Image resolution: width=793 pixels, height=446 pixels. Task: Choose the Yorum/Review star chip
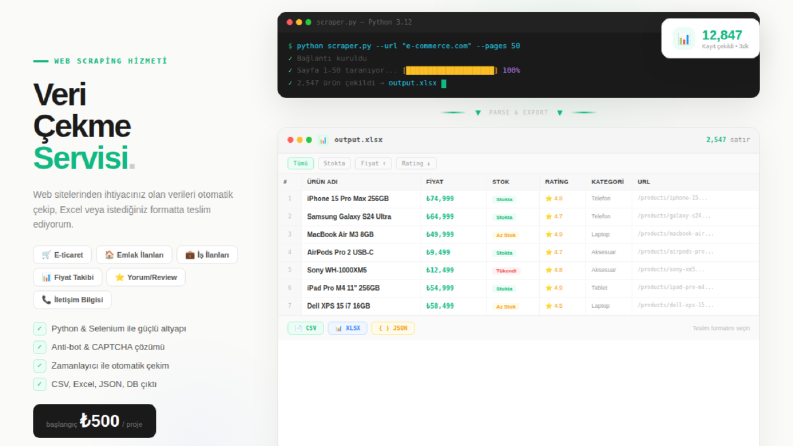pyautogui.click(x=146, y=277)
